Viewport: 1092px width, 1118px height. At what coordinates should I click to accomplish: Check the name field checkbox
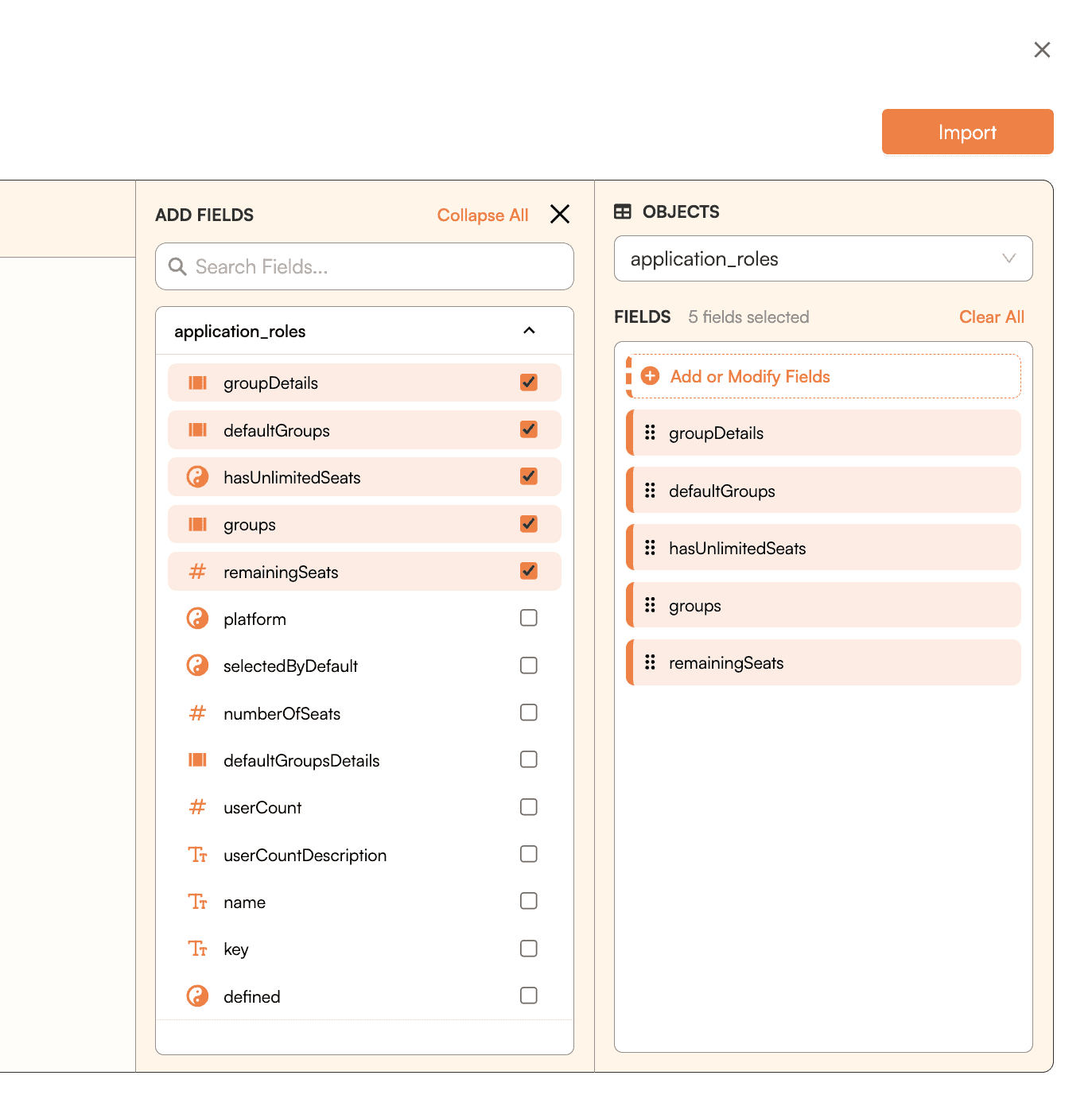[529, 901]
